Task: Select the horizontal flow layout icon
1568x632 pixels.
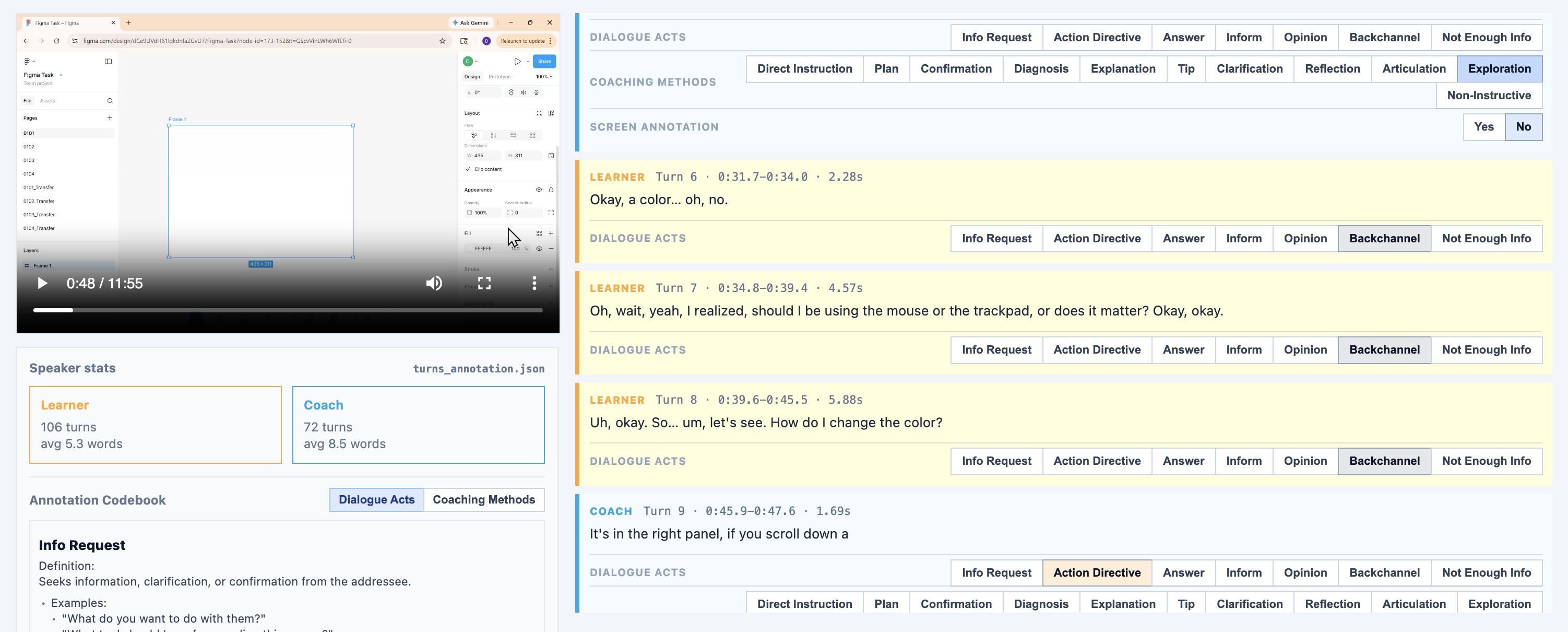Action: coord(513,135)
